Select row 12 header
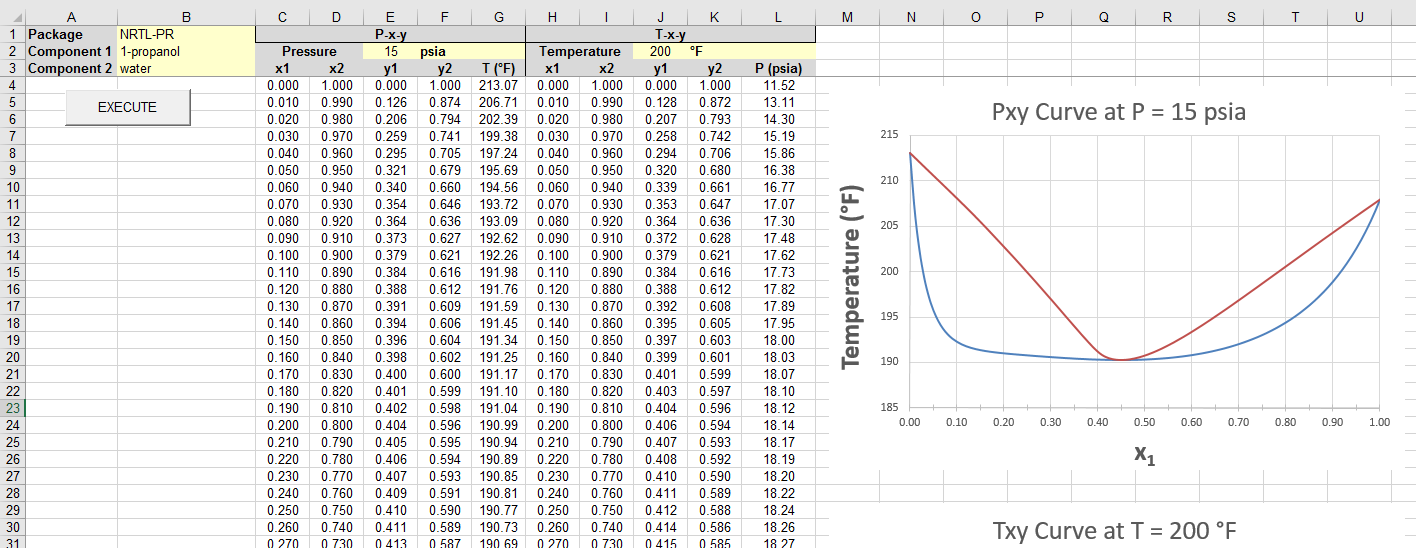The width and height of the screenshot is (1416, 548). pos(12,221)
